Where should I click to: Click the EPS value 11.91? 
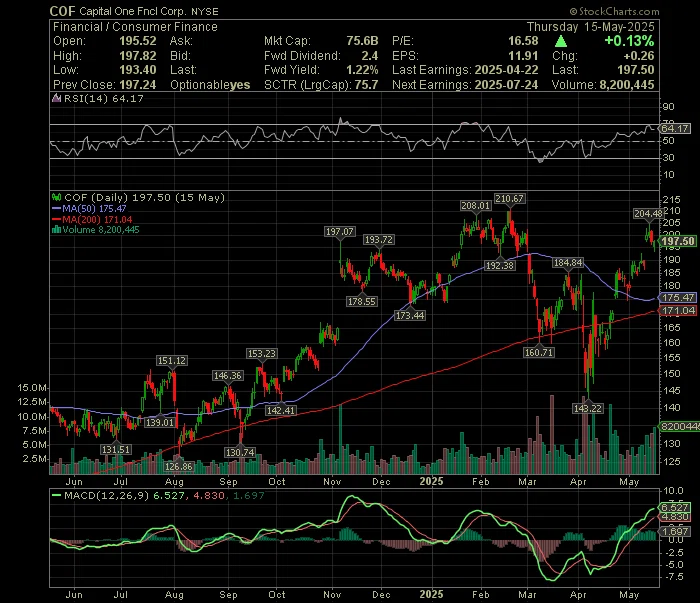click(523, 56)
